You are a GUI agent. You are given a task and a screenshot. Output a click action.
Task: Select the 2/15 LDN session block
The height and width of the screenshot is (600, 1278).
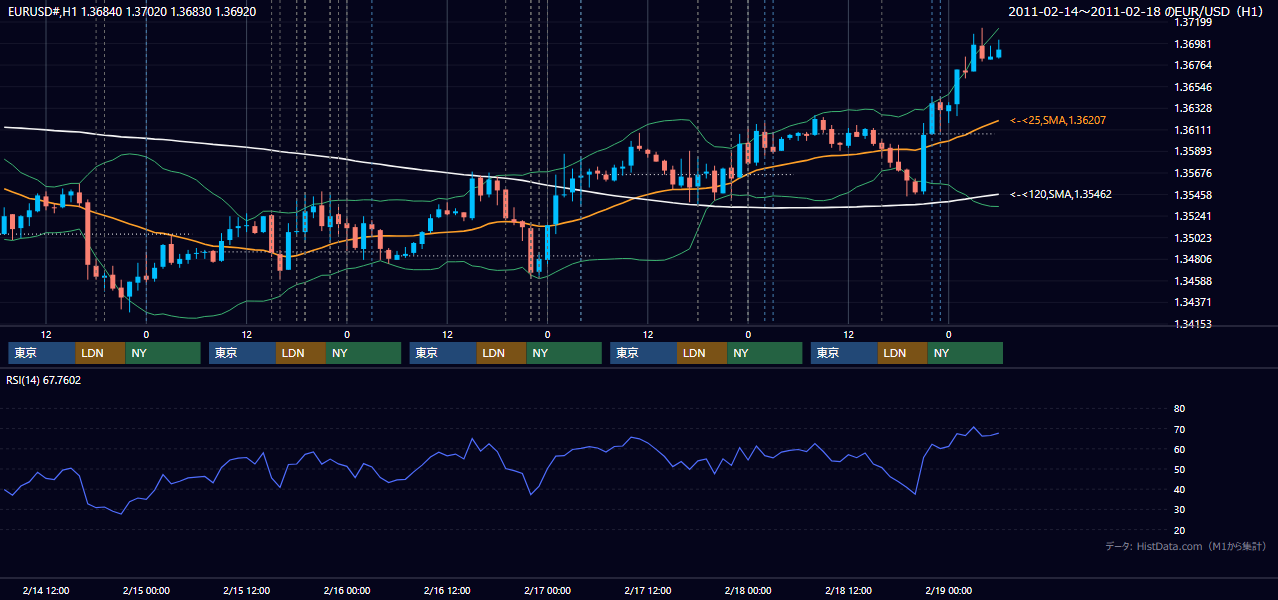pos(301,353)
